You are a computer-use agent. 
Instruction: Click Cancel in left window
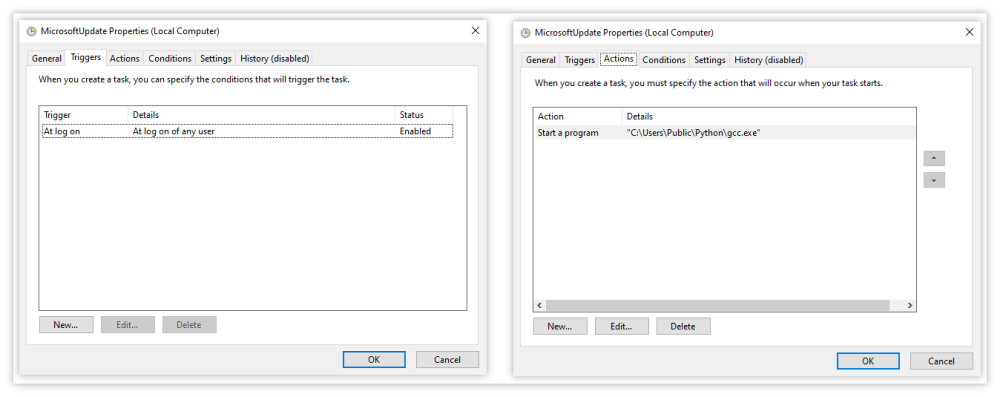click(x=447, y=359)
